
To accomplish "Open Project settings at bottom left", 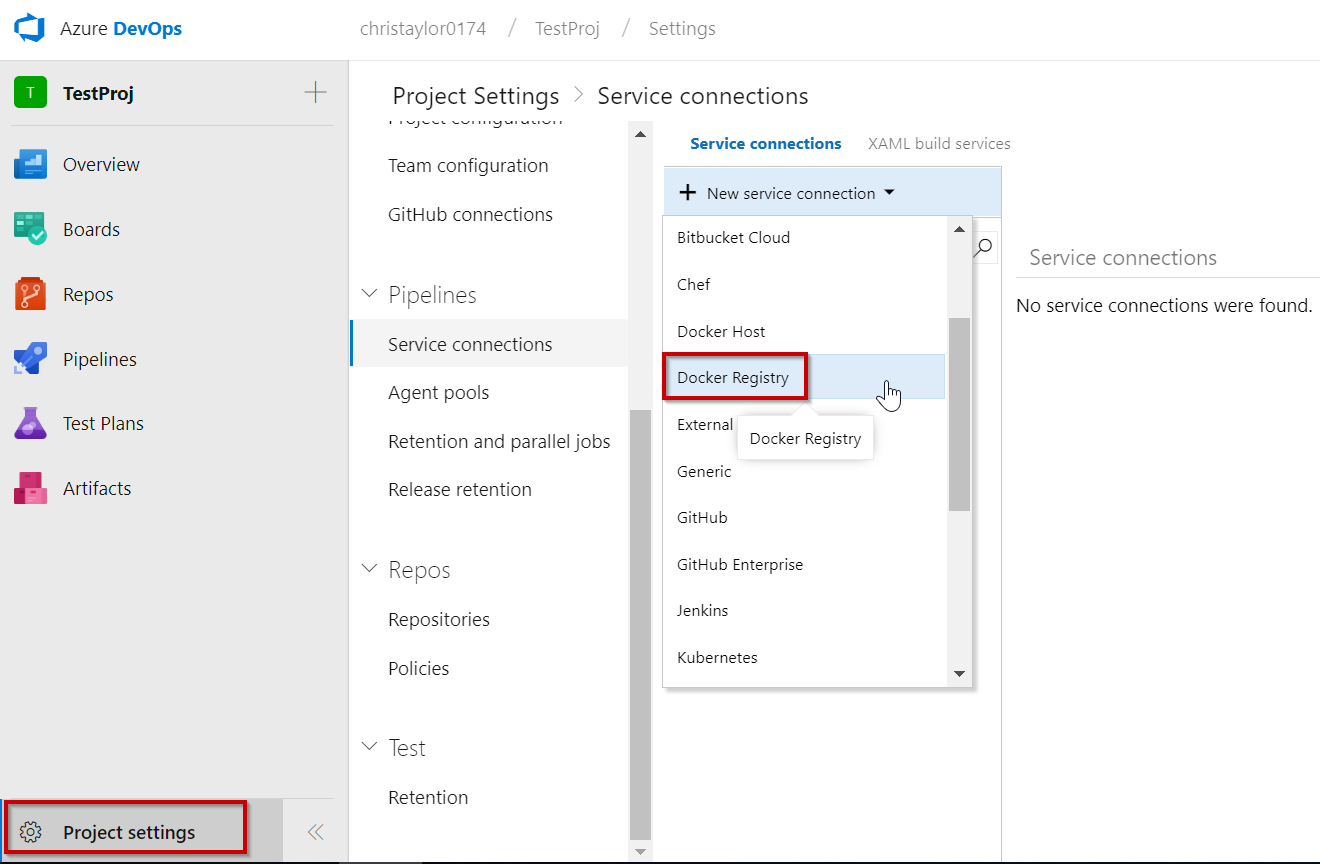I will click(x=128, y=832).
